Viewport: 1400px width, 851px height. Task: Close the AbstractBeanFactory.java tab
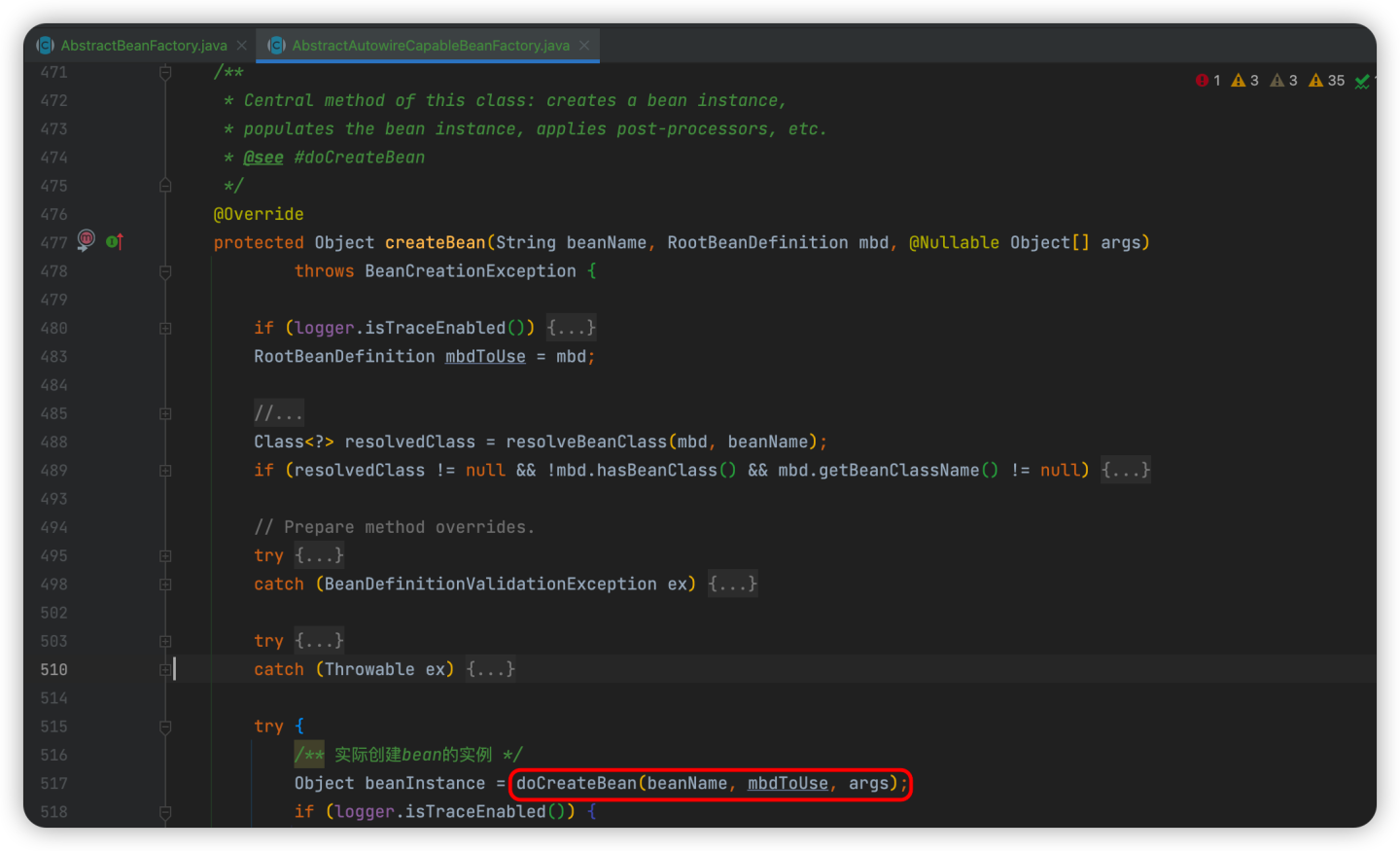(x=241, y=46)
